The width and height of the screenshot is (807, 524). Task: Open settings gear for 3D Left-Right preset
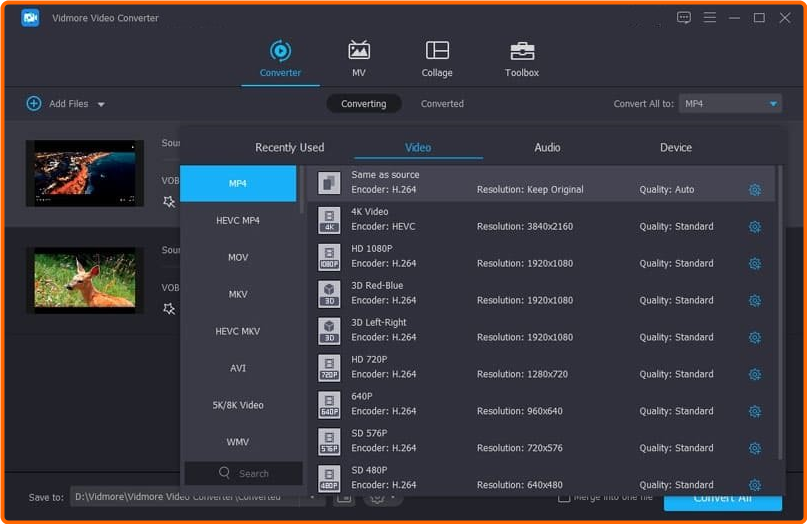coord(755,338)
